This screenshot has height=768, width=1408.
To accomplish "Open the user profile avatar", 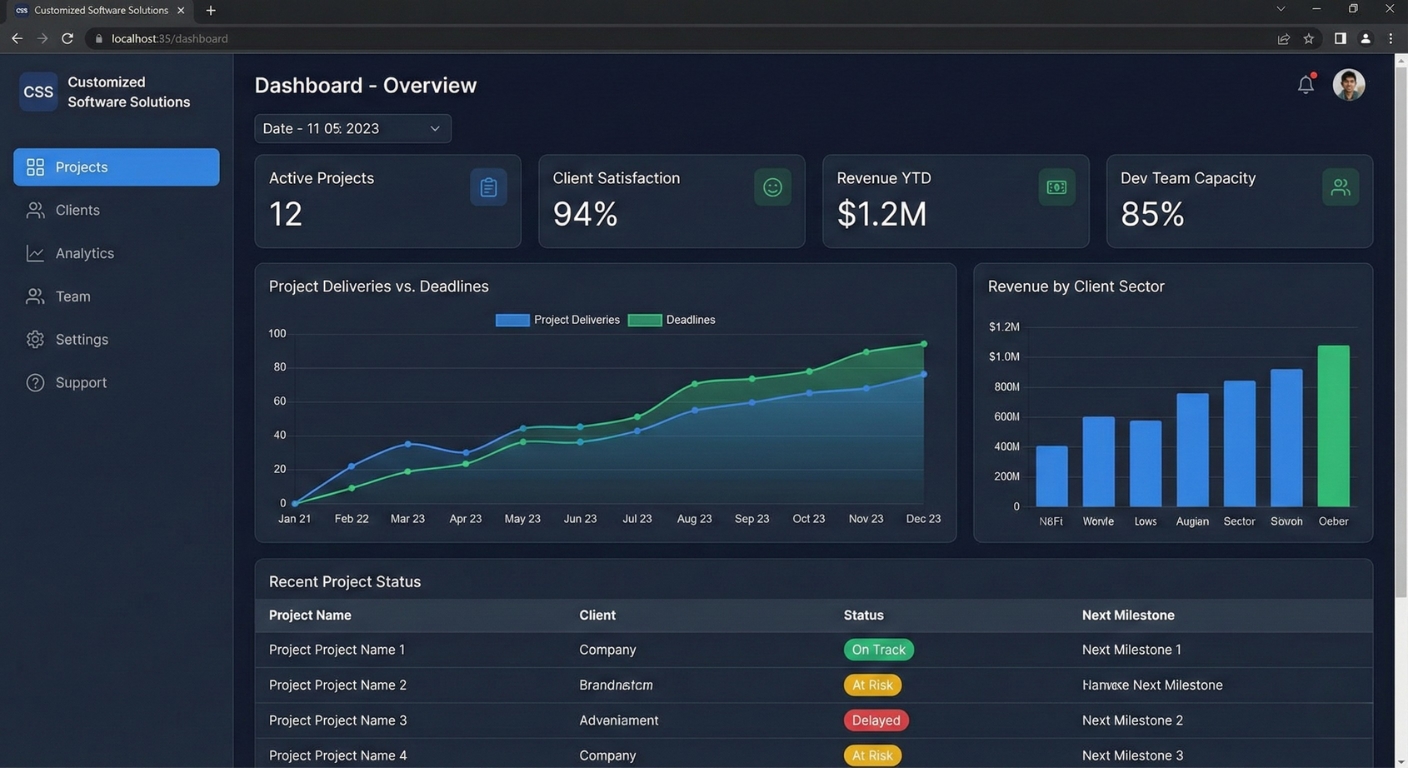I will coord(1348,85).
